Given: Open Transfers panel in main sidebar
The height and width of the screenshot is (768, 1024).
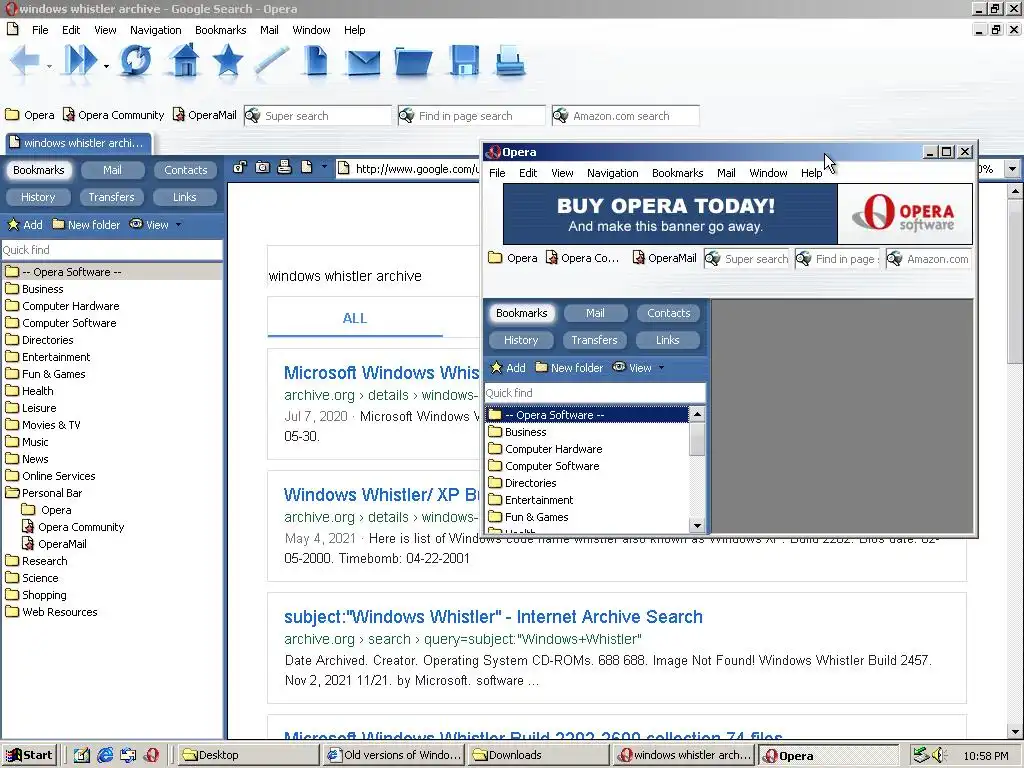Looking at the screenshot, I should pyautogui.click(x=112, y=197).
